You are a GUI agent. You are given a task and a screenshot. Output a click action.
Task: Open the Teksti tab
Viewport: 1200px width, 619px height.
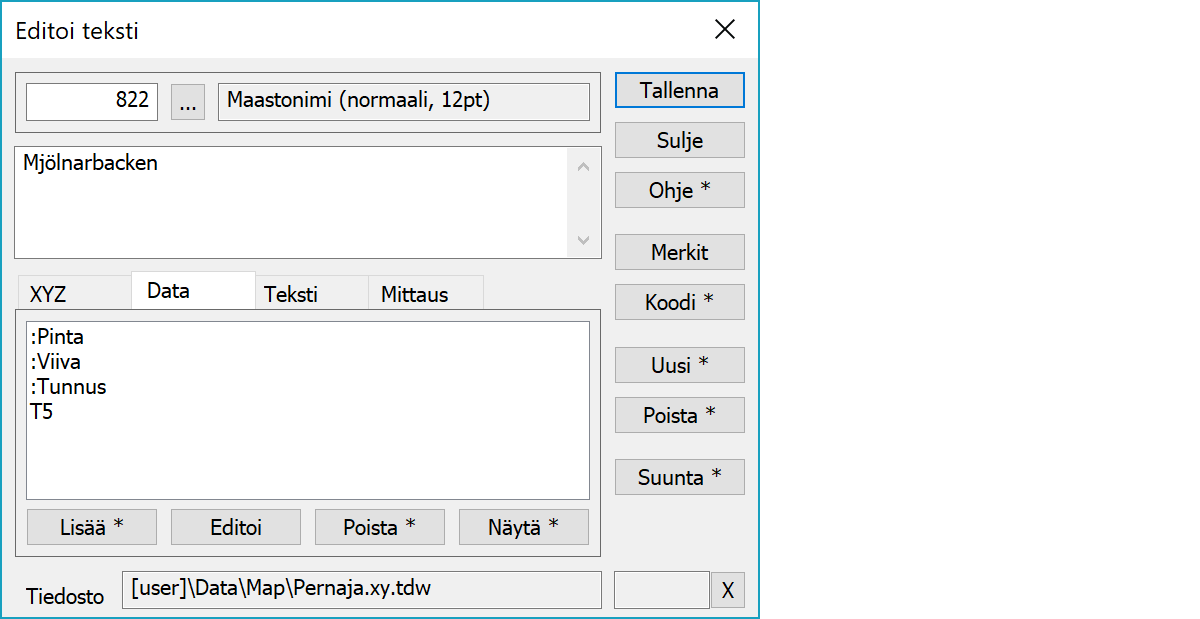click(x=291, y=294)
